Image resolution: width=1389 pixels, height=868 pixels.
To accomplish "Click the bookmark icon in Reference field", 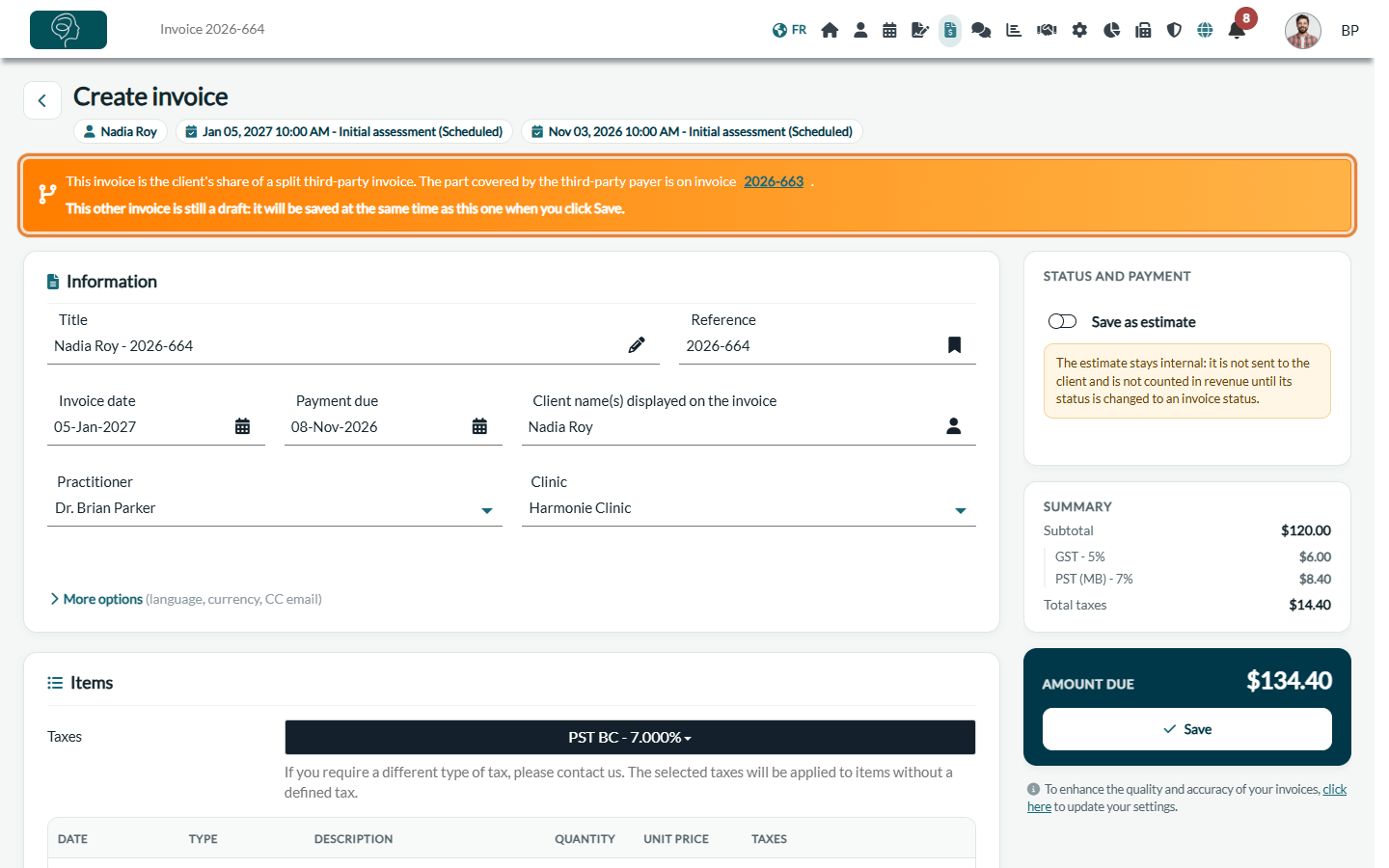I will (x=954, y=345).
